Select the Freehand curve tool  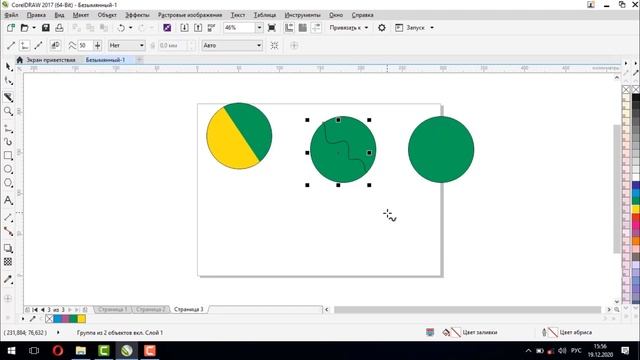(x=8, y=129)
